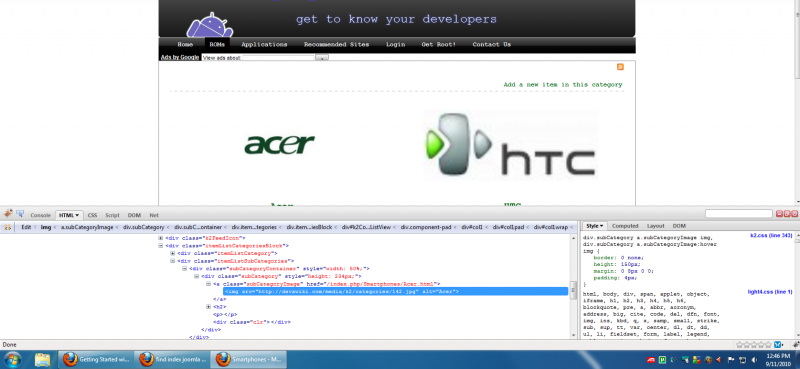Open the Contact Us navigation item
Screen dimensions: 800x369
pos(491,44)
